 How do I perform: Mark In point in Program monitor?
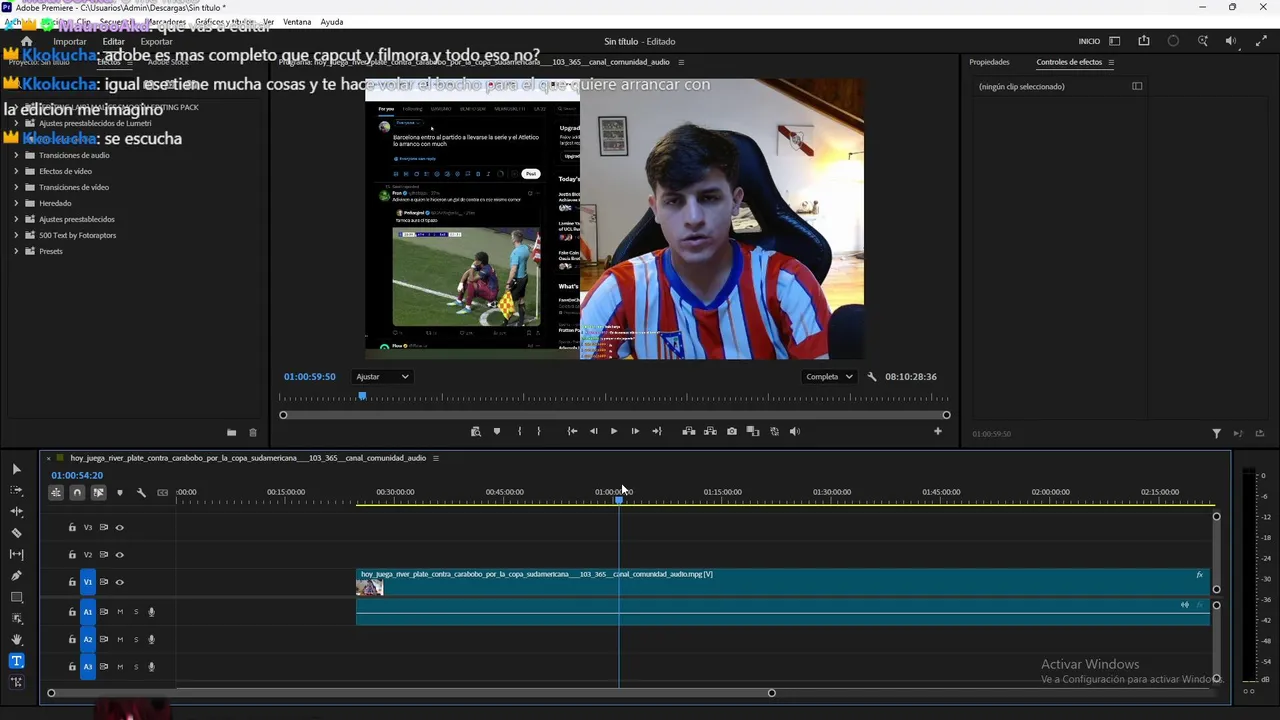(519, 431)
